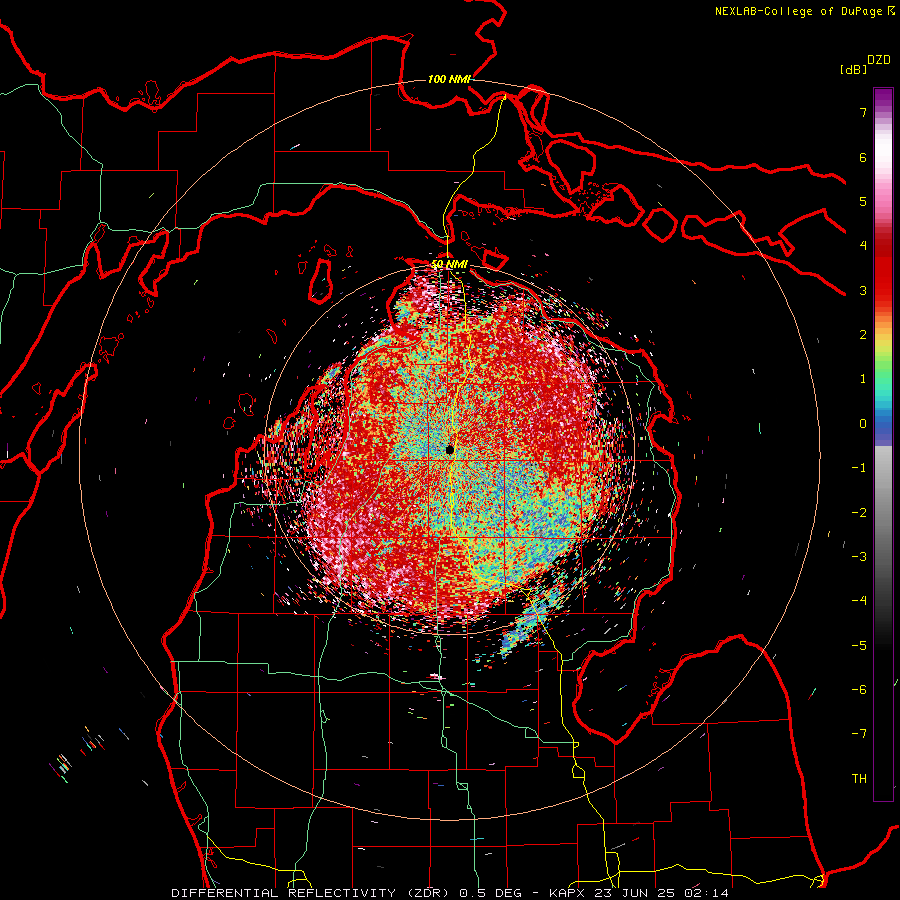The height and width of the screenshot is (900, 900).
Task: Click the 50 NMI range ring label
Action: coord(449,264)
